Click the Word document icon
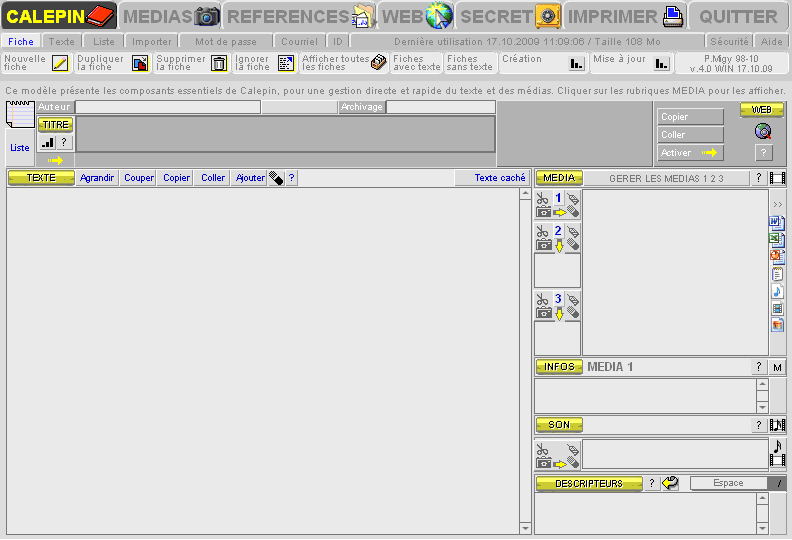Viewport: 792px width, 540px height. pos(777,223)
